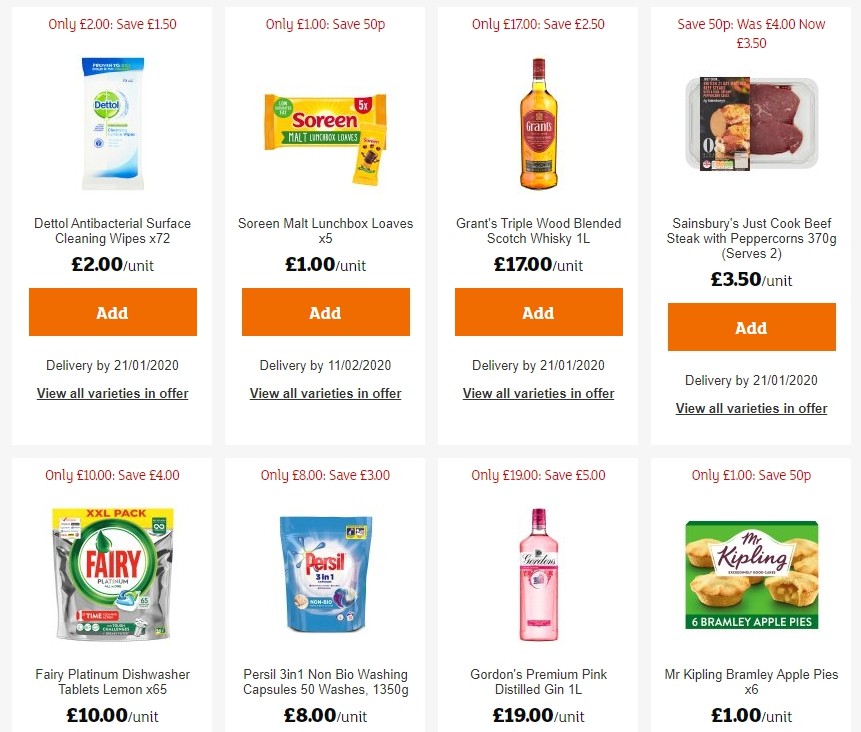
Task: Select the Gordon's Premium Pink Distilled Gin name
Action: click(x=538, y=682)
